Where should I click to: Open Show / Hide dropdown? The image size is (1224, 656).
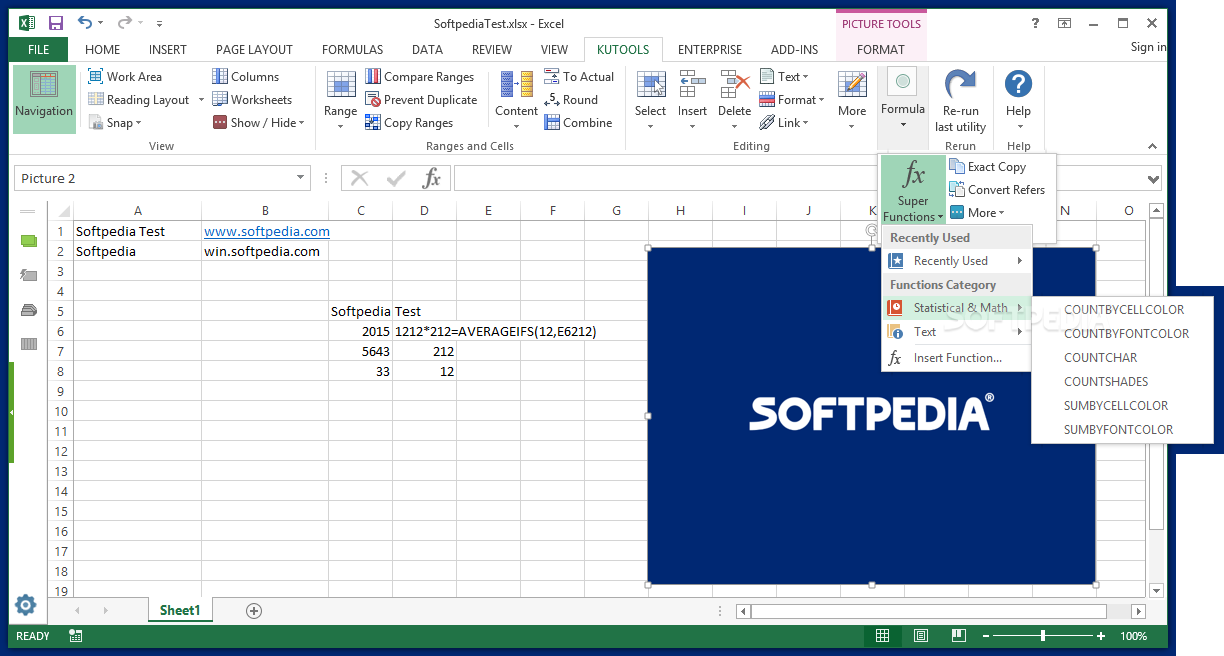(x=258, y=122)
